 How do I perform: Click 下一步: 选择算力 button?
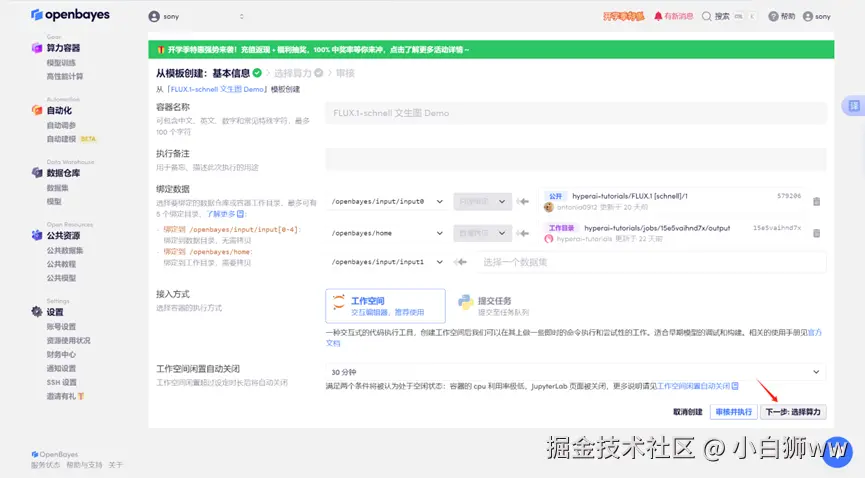[x=793, y=412]
